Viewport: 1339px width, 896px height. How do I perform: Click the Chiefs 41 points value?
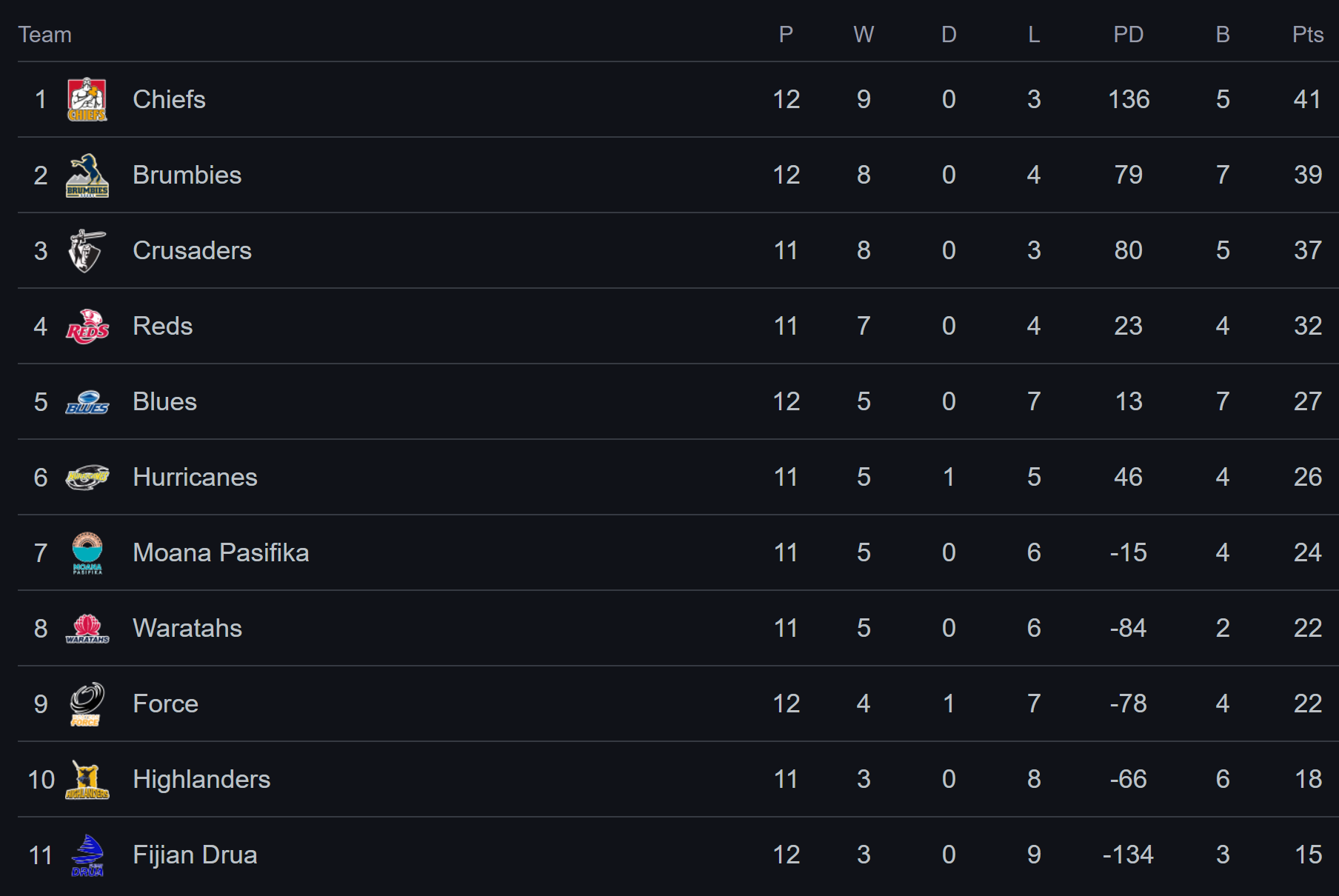click(x=1307, y=99)
